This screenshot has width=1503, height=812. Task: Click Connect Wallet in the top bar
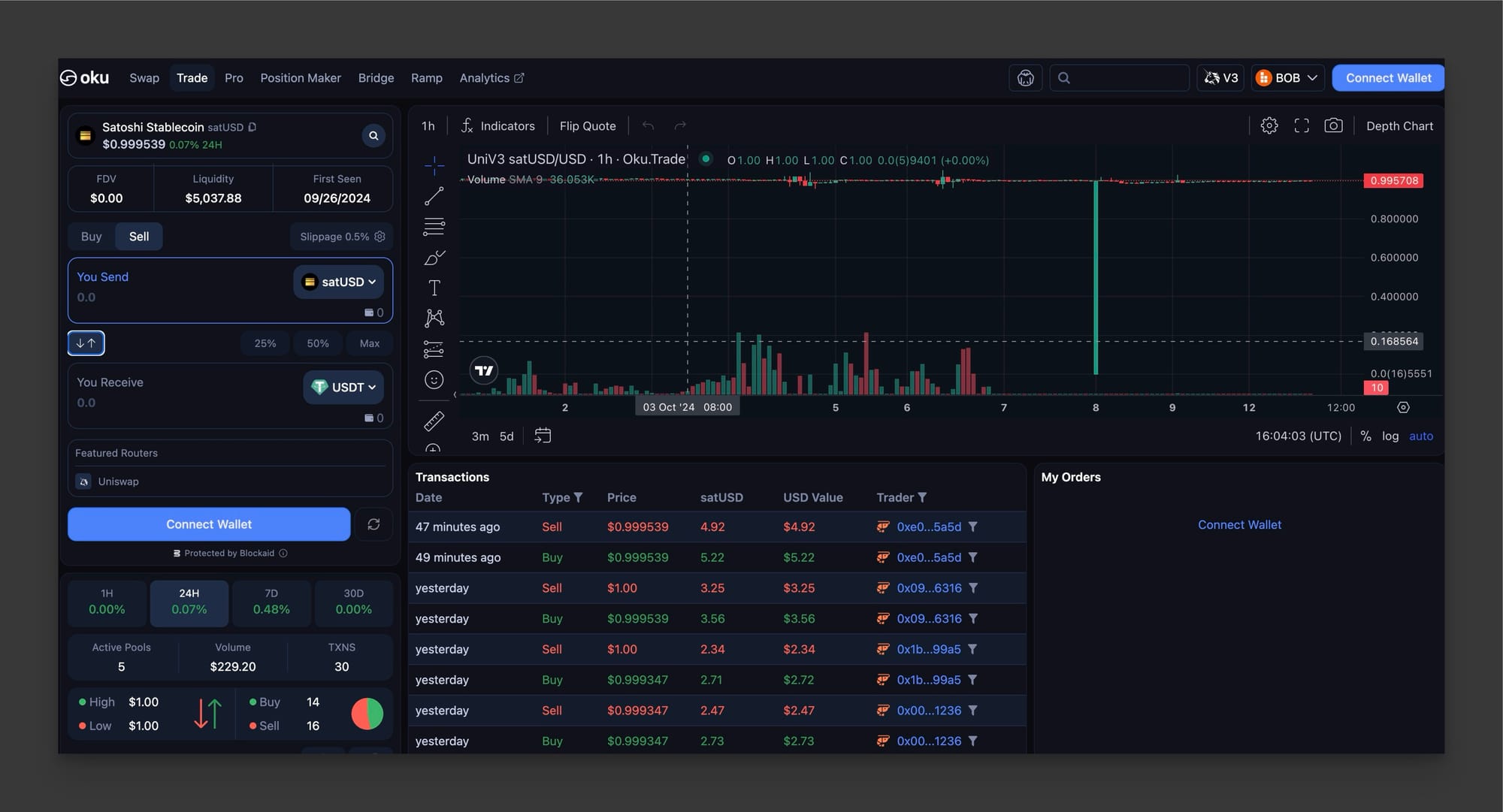click(x=1388, y=78)
